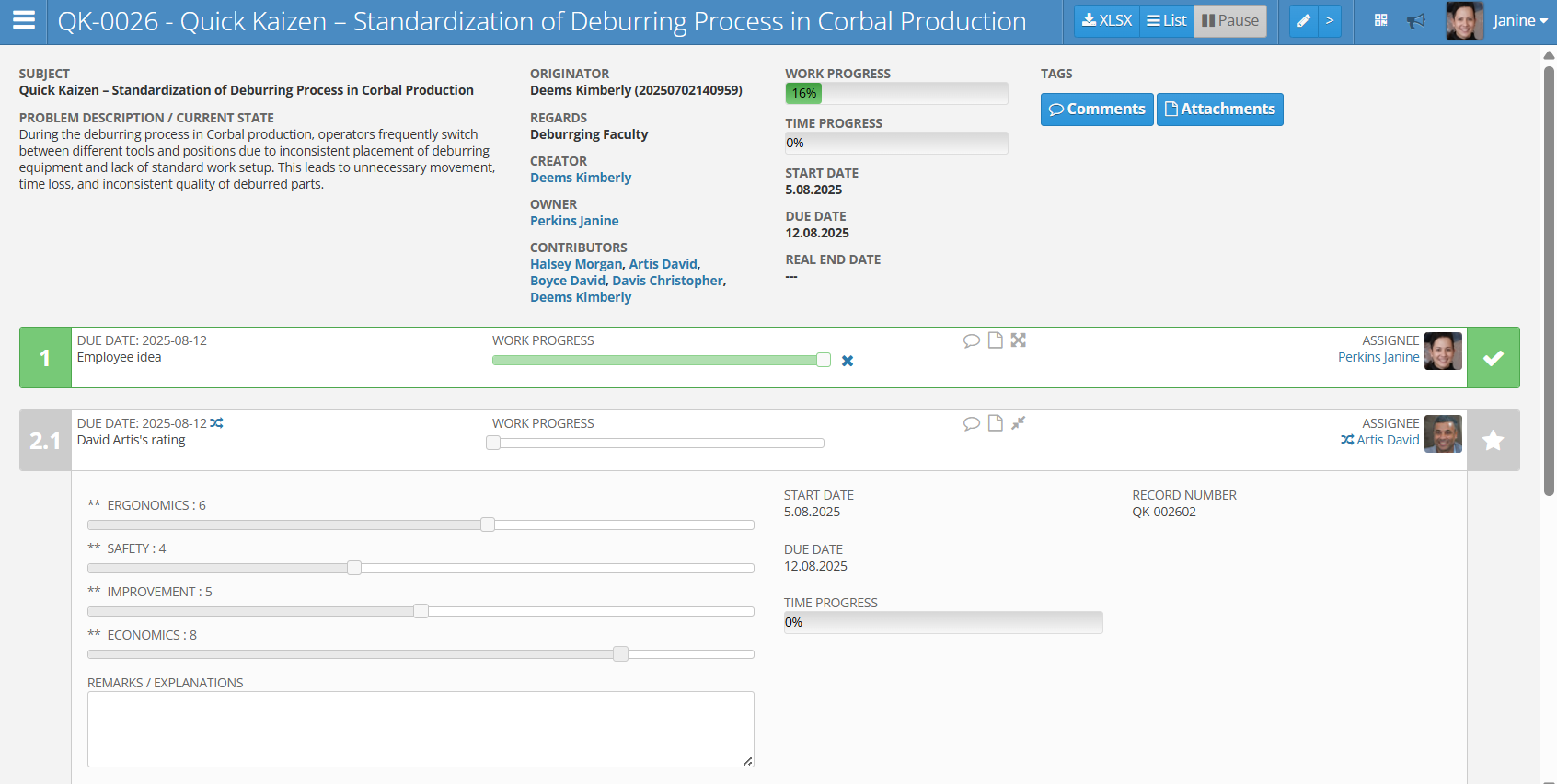Viewport: 1557px width, 784px height.
Task: Open the Perkins Janine owner link
Action: point(574,221)
